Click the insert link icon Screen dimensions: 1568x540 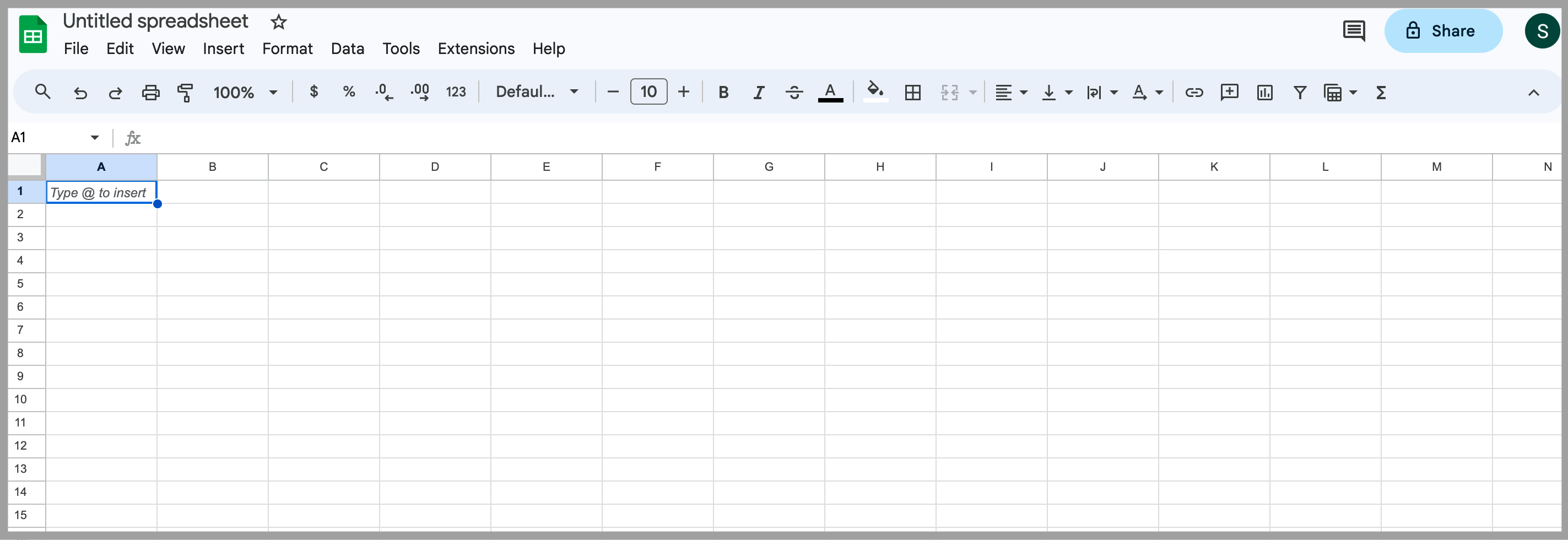pyautogui.click(x=1193, y=93)
